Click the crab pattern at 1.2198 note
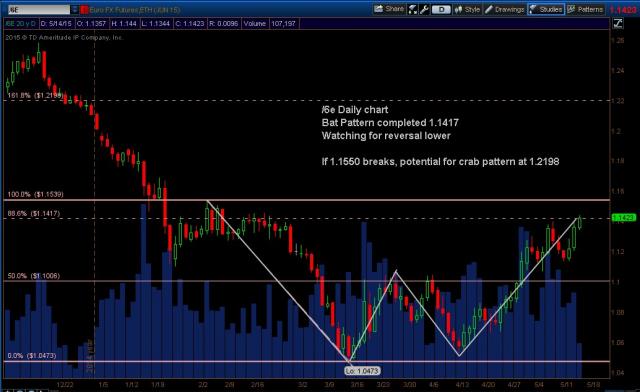This screenshot has height=392, width=640. 440,162
